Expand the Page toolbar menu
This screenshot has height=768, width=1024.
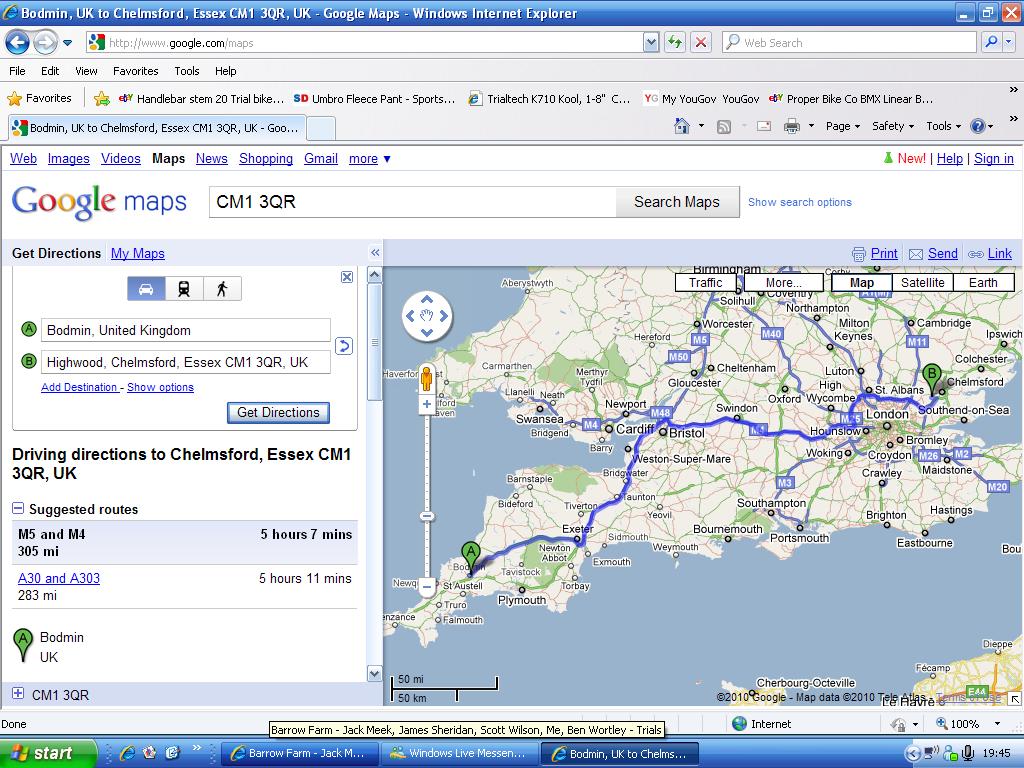(x=842, y=126)
